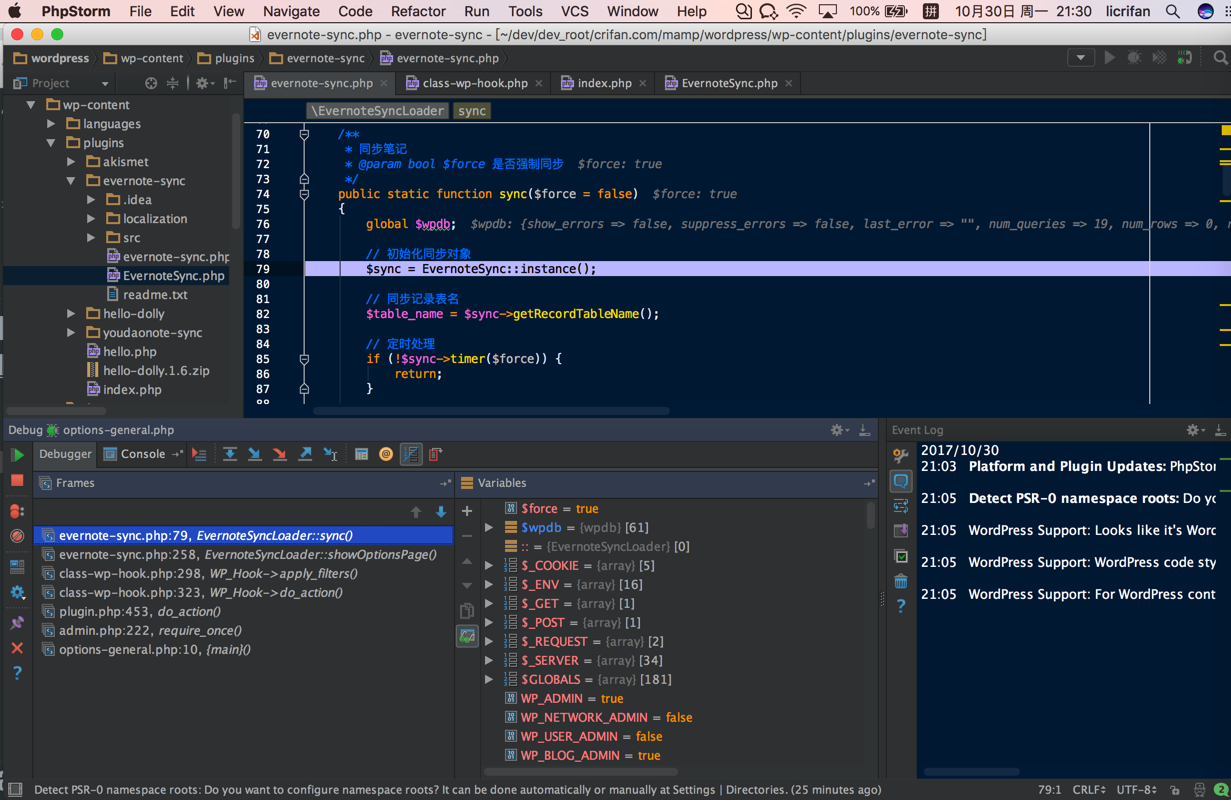1231x801 pixels.
Task: Collapse the evernote-sync folder in project tree
Action: [71, 181]
